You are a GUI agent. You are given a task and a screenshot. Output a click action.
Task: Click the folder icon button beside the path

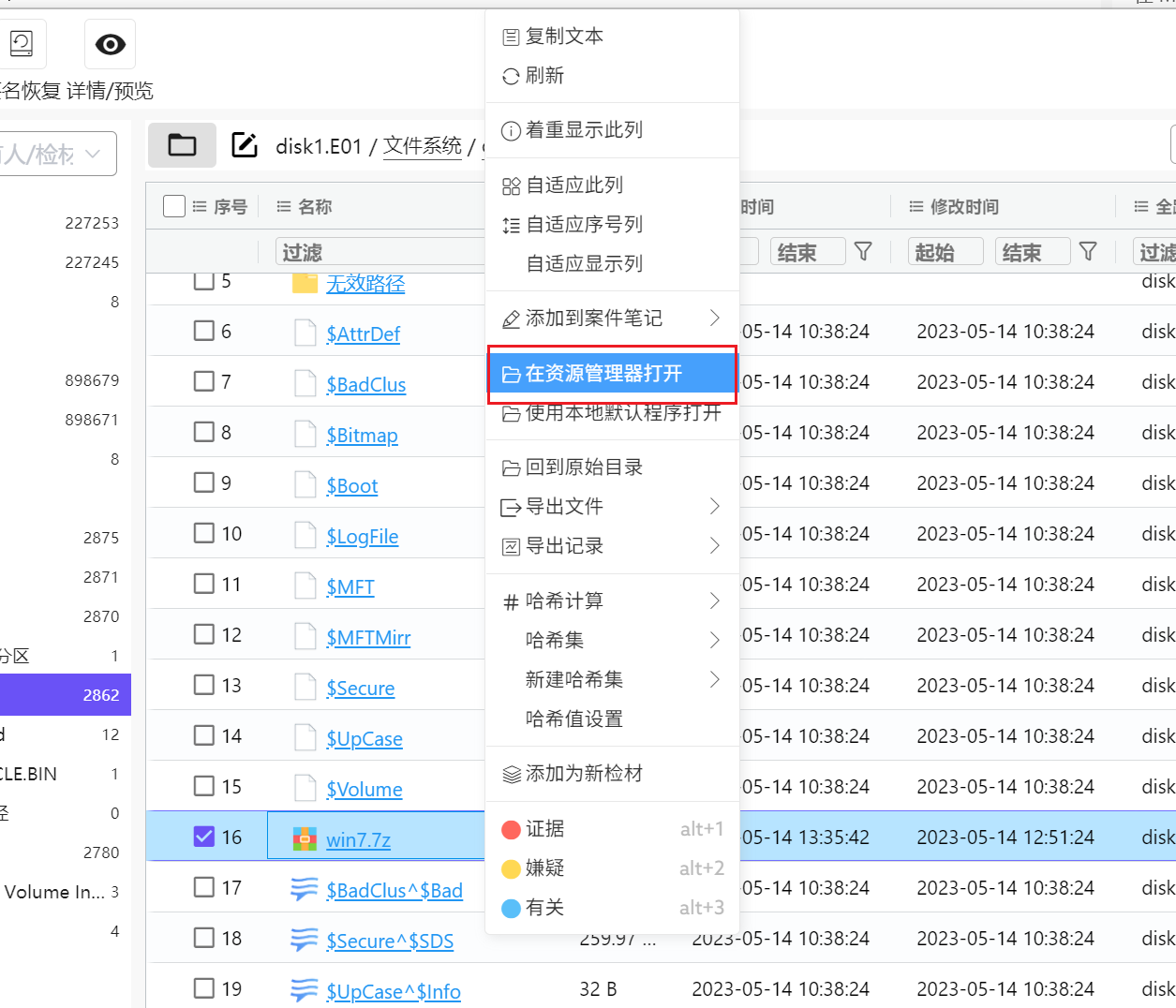(182, 145)
